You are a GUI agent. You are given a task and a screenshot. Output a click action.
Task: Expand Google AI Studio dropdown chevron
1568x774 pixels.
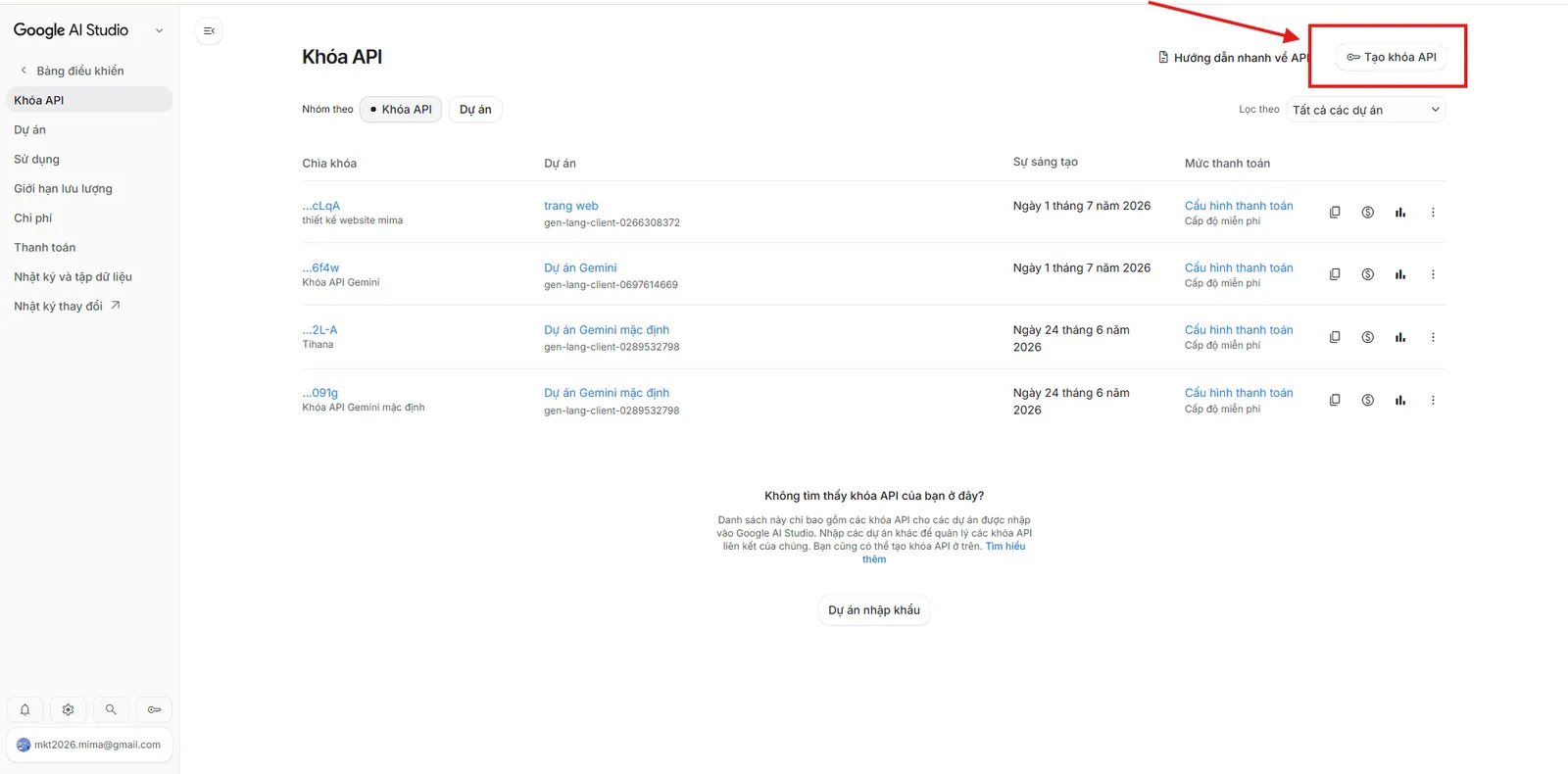coord(159,30)
